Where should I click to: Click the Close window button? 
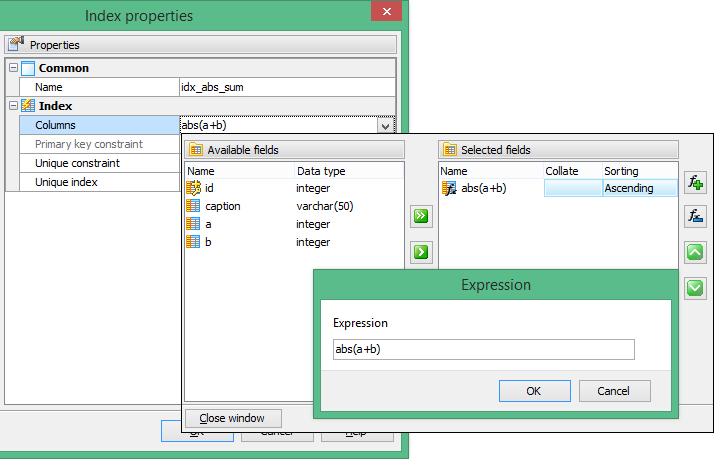click(232, 418)
